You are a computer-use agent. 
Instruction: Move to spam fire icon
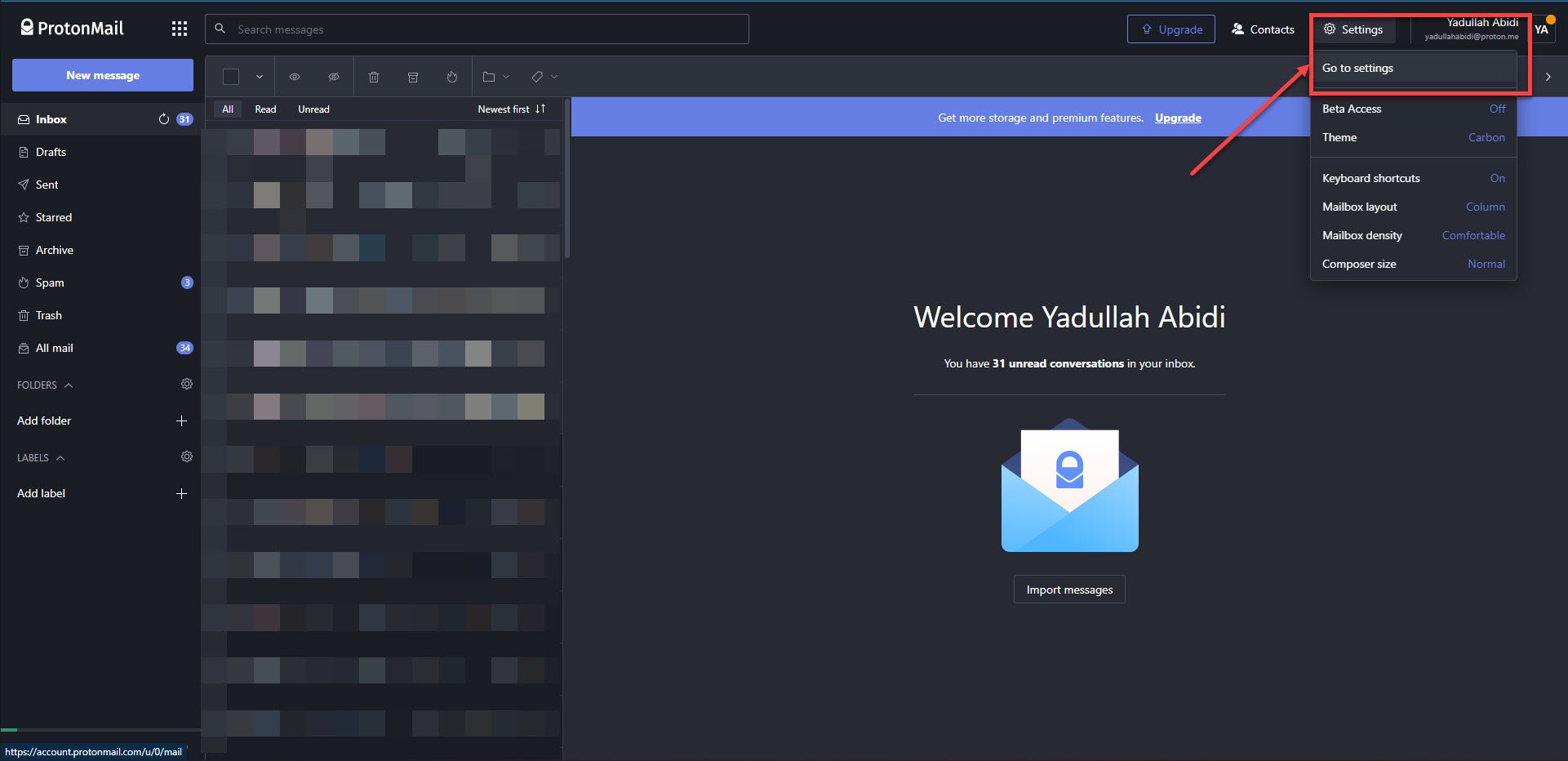452,77
